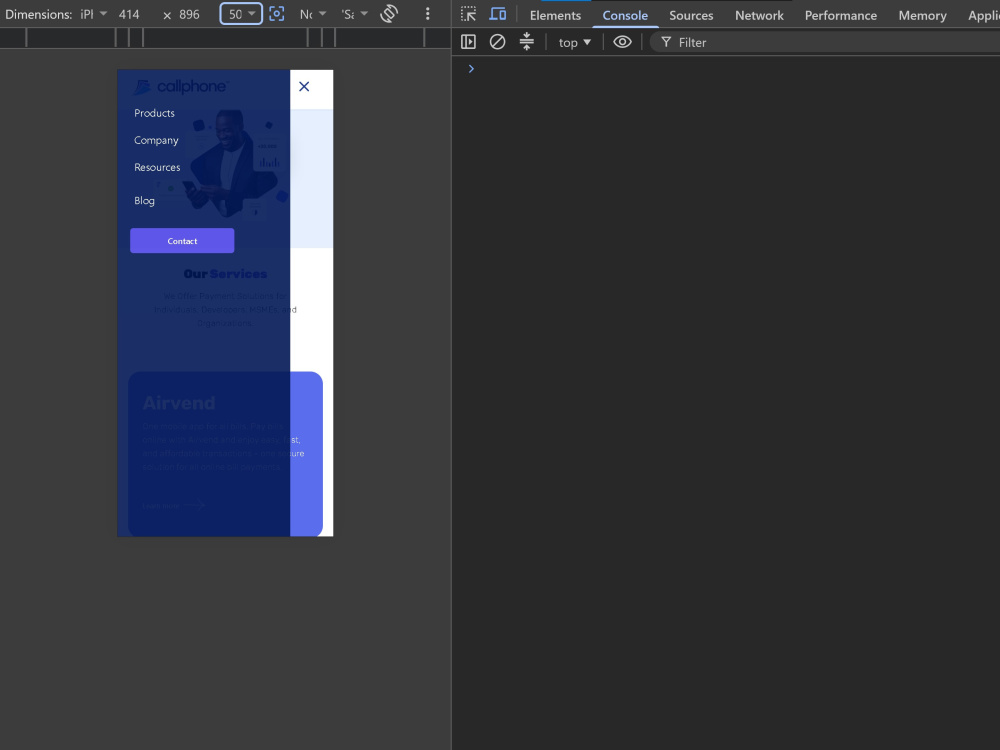Viewport: 1000px width, 750px height.
Task: Click the Our Services heading
Action: click(x=225, y=274)
